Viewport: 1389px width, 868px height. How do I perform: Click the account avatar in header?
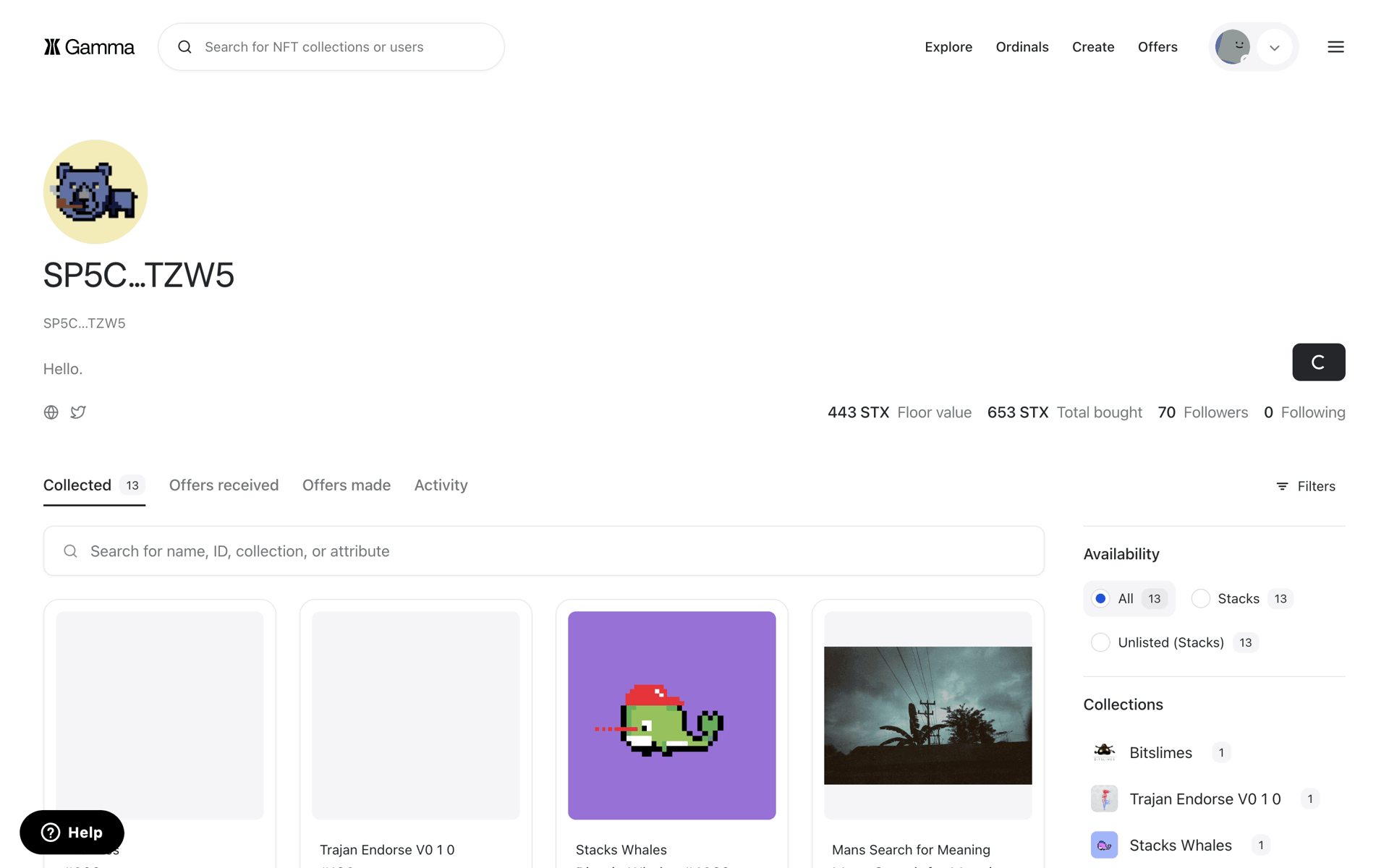[x=1233, y=47]
